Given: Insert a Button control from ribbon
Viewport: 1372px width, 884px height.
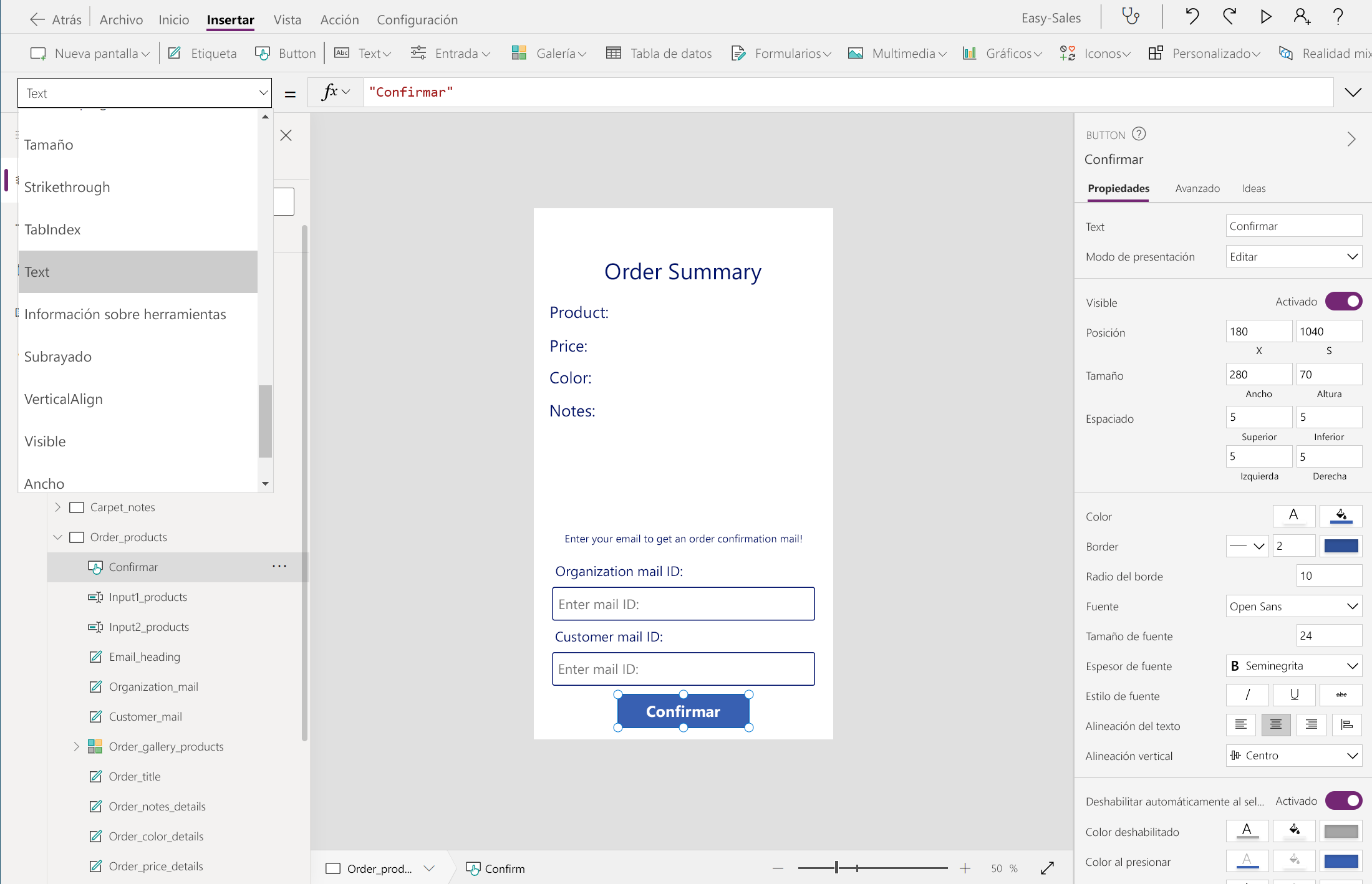Looking at the screenshot, I should click(286, 54).
